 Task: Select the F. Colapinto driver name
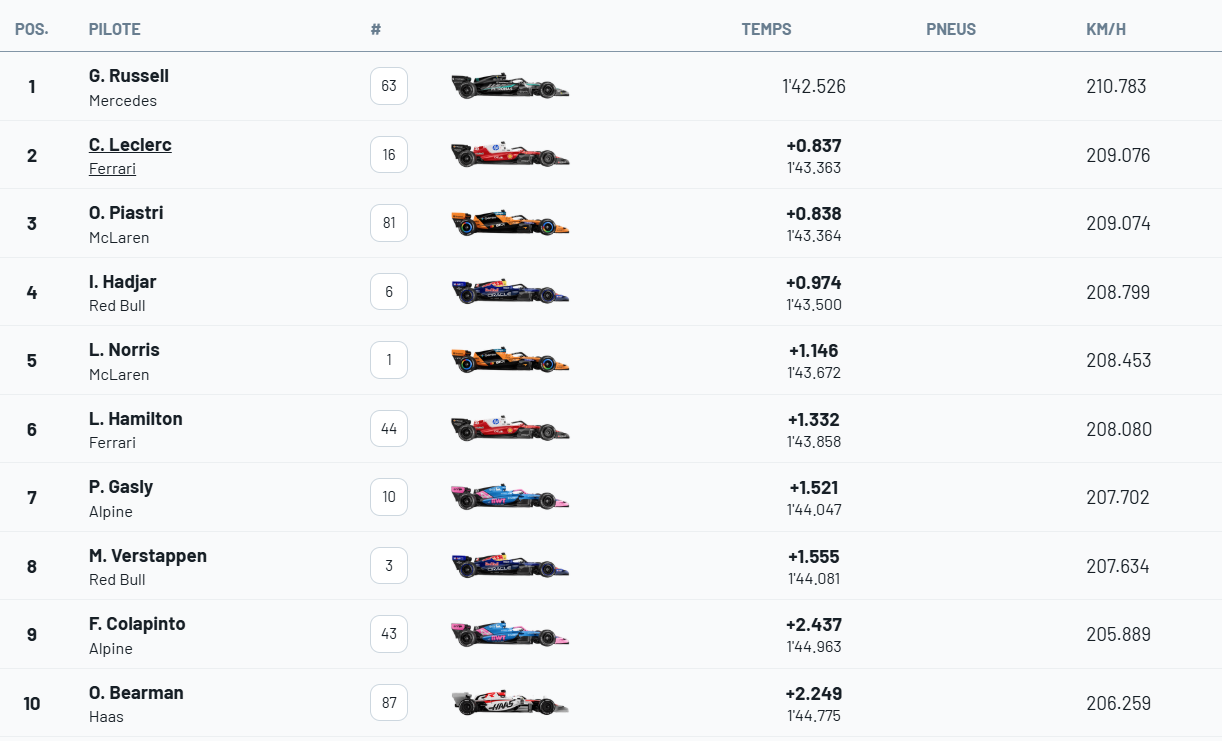pyautogui.click(x=137, y=624)
